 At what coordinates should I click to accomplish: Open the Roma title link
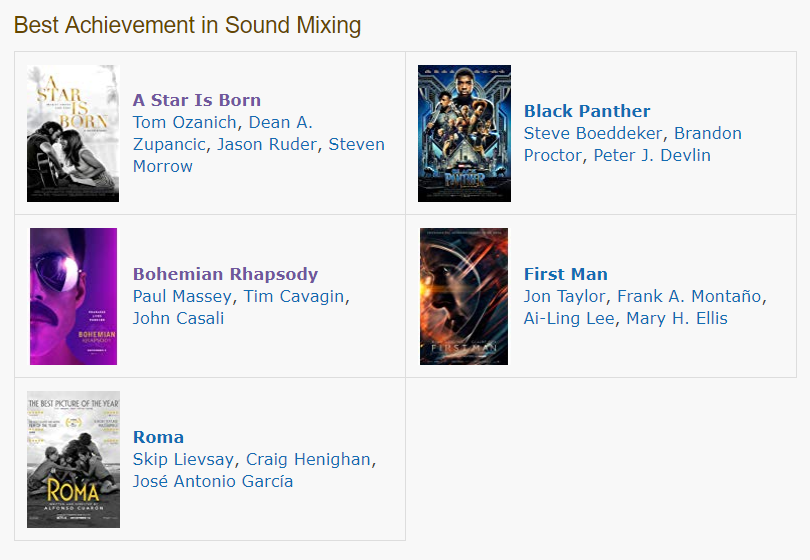point(158,437)
